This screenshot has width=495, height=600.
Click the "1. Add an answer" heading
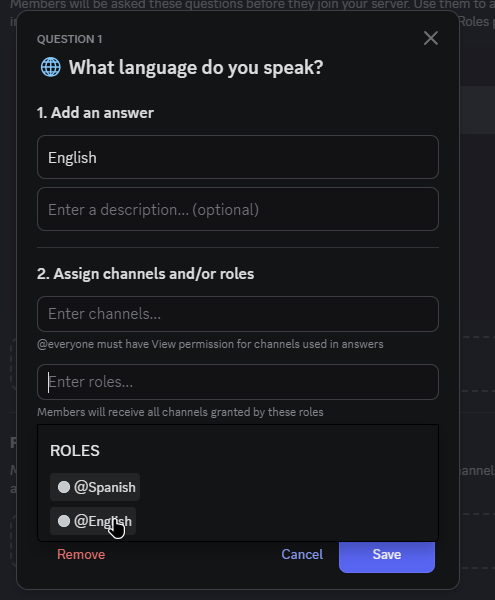(95, 113)
